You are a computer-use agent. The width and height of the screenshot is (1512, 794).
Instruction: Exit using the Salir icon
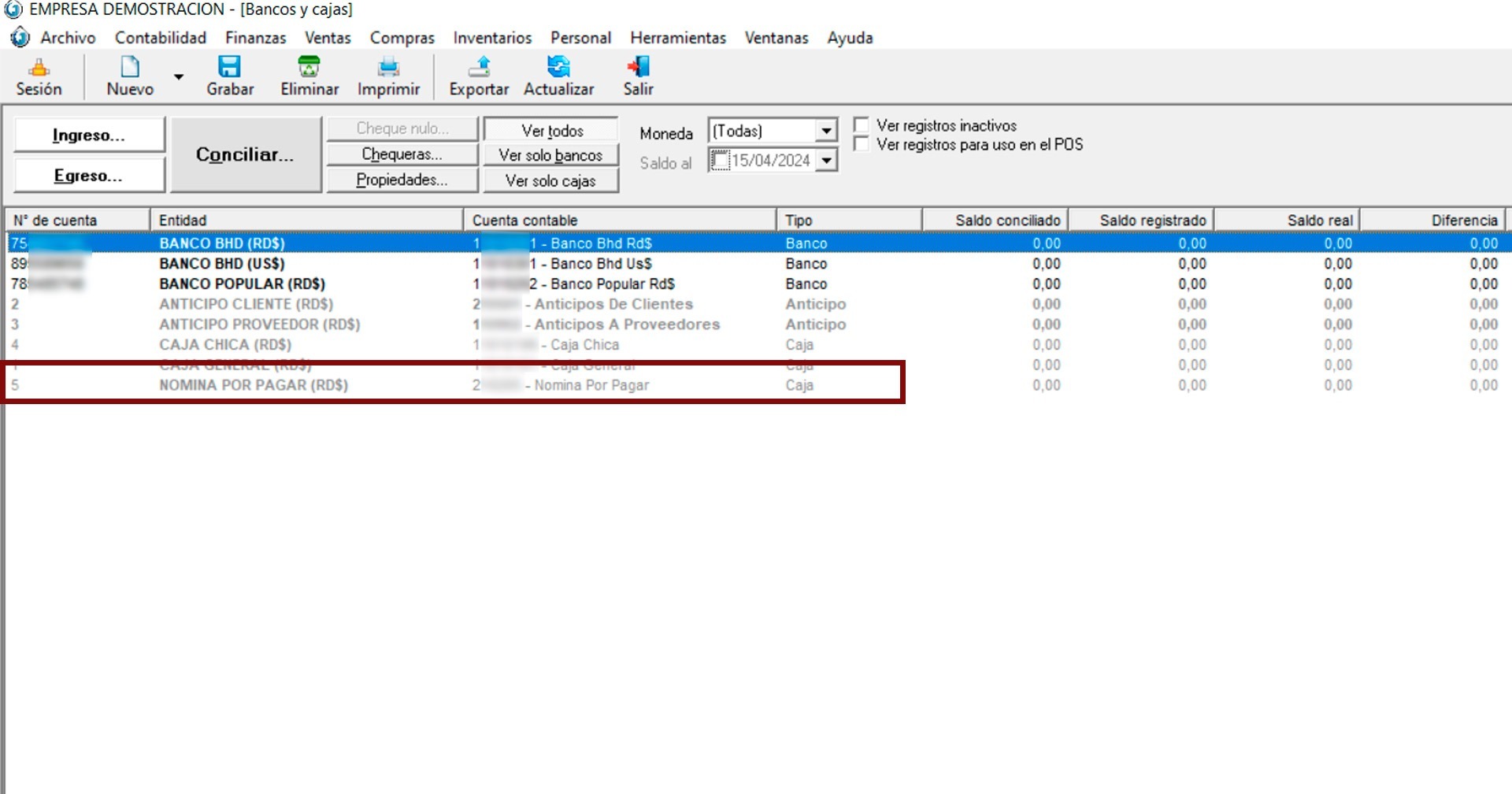638,68
